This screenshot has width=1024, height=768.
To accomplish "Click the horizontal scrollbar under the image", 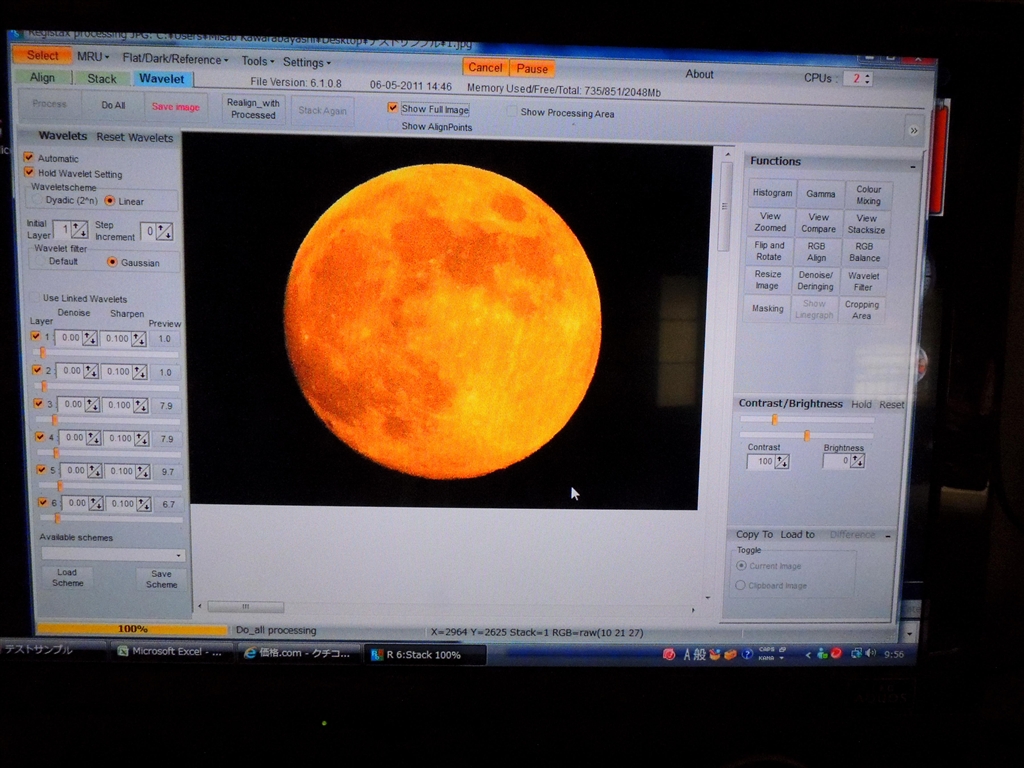I will click(246, 606).
